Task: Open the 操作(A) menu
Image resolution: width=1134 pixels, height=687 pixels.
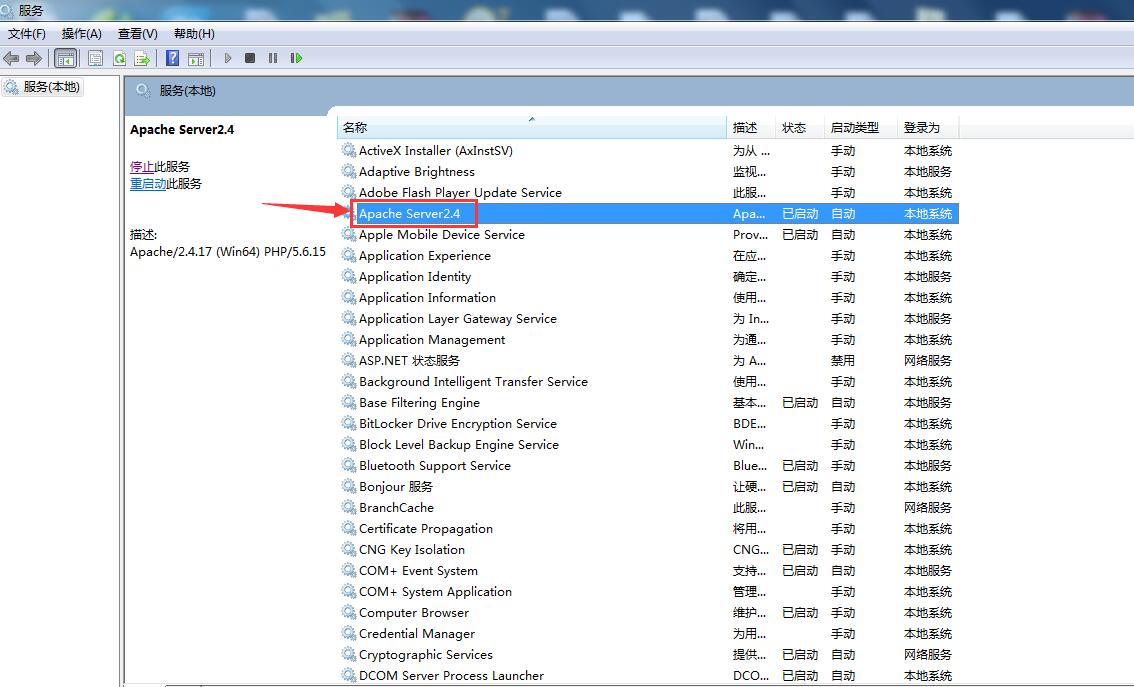Action: [82, 33]
